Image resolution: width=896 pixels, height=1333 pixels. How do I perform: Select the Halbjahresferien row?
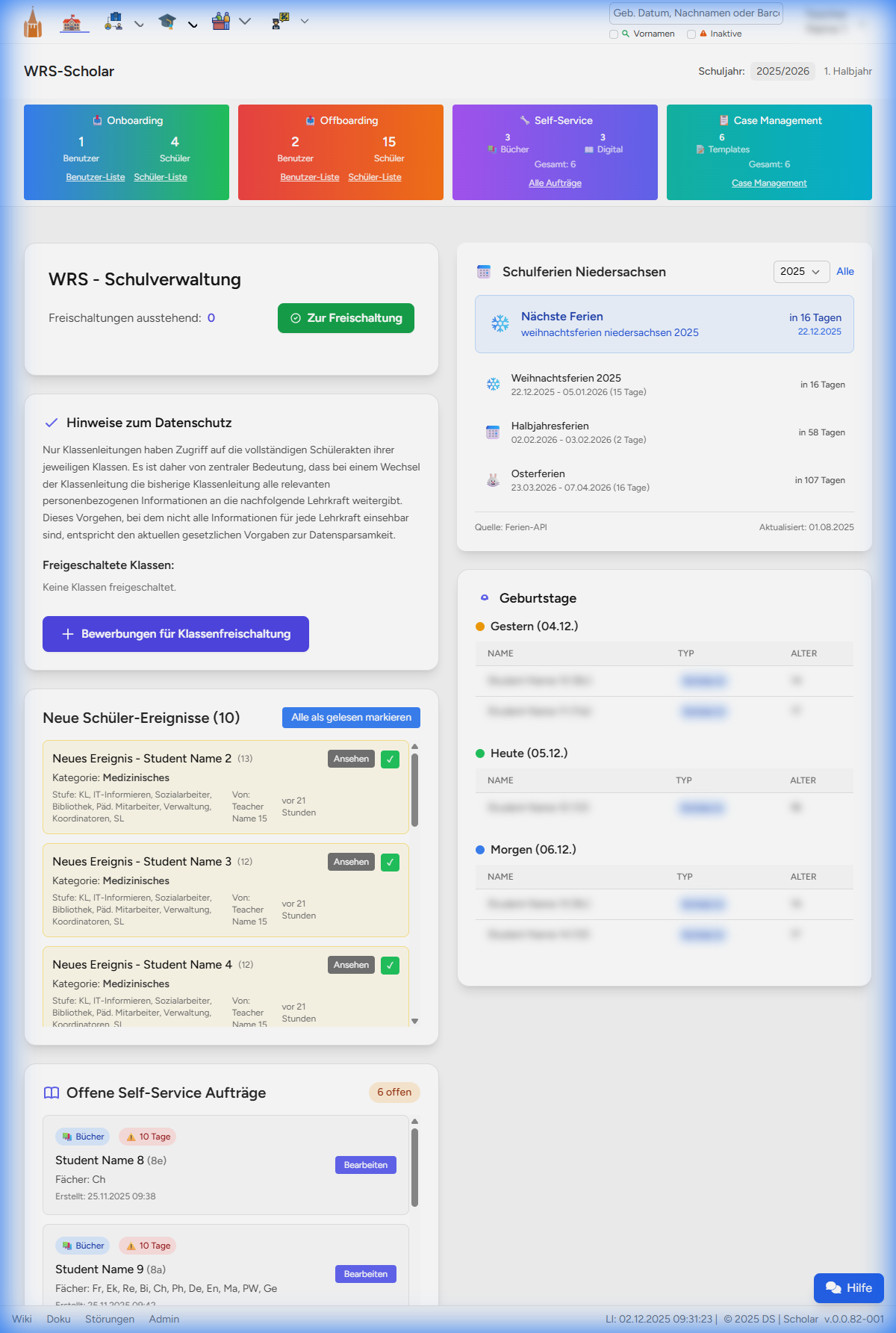click(x=665, y=432)
